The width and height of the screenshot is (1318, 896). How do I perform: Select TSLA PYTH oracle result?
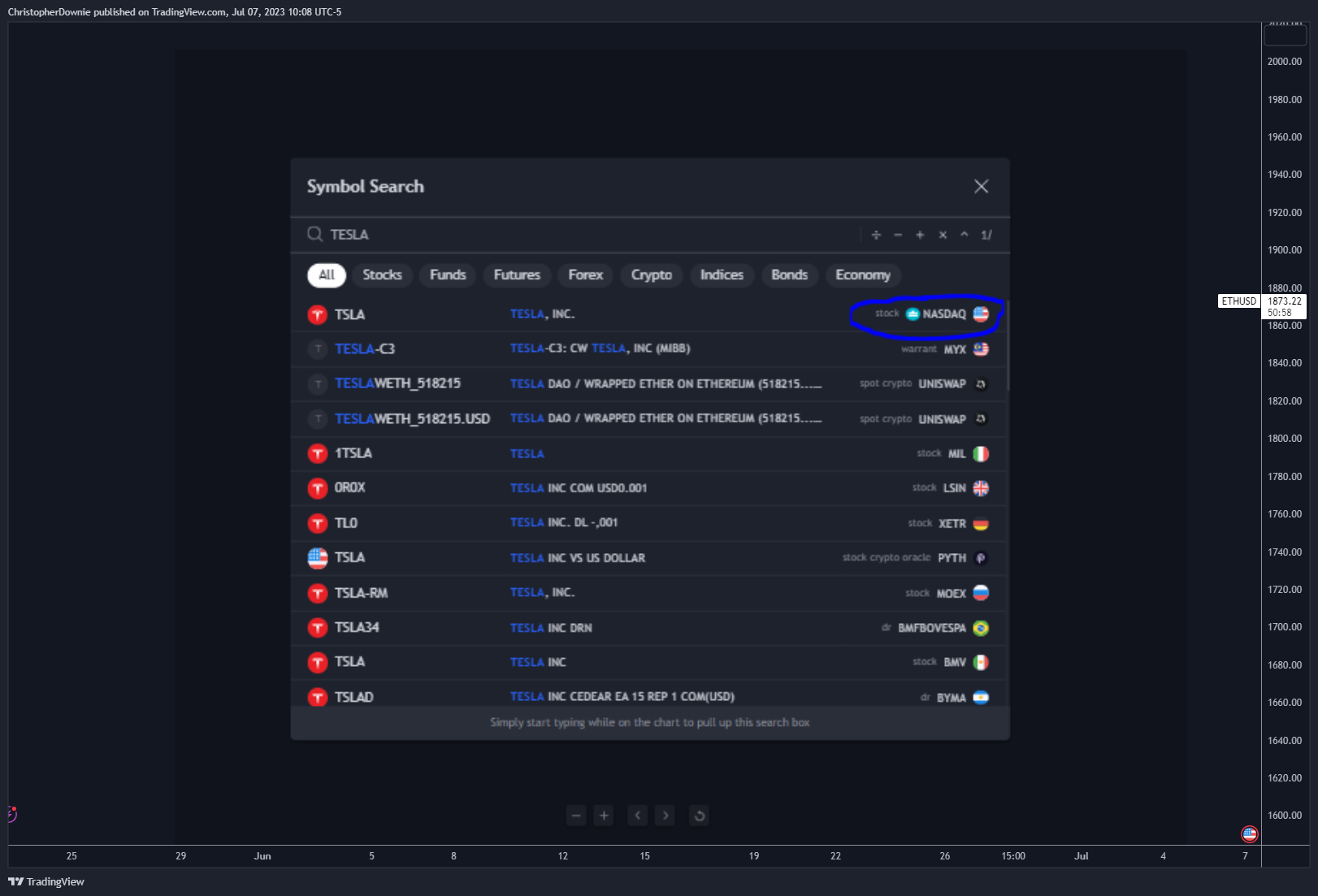(x=648, y=558)
